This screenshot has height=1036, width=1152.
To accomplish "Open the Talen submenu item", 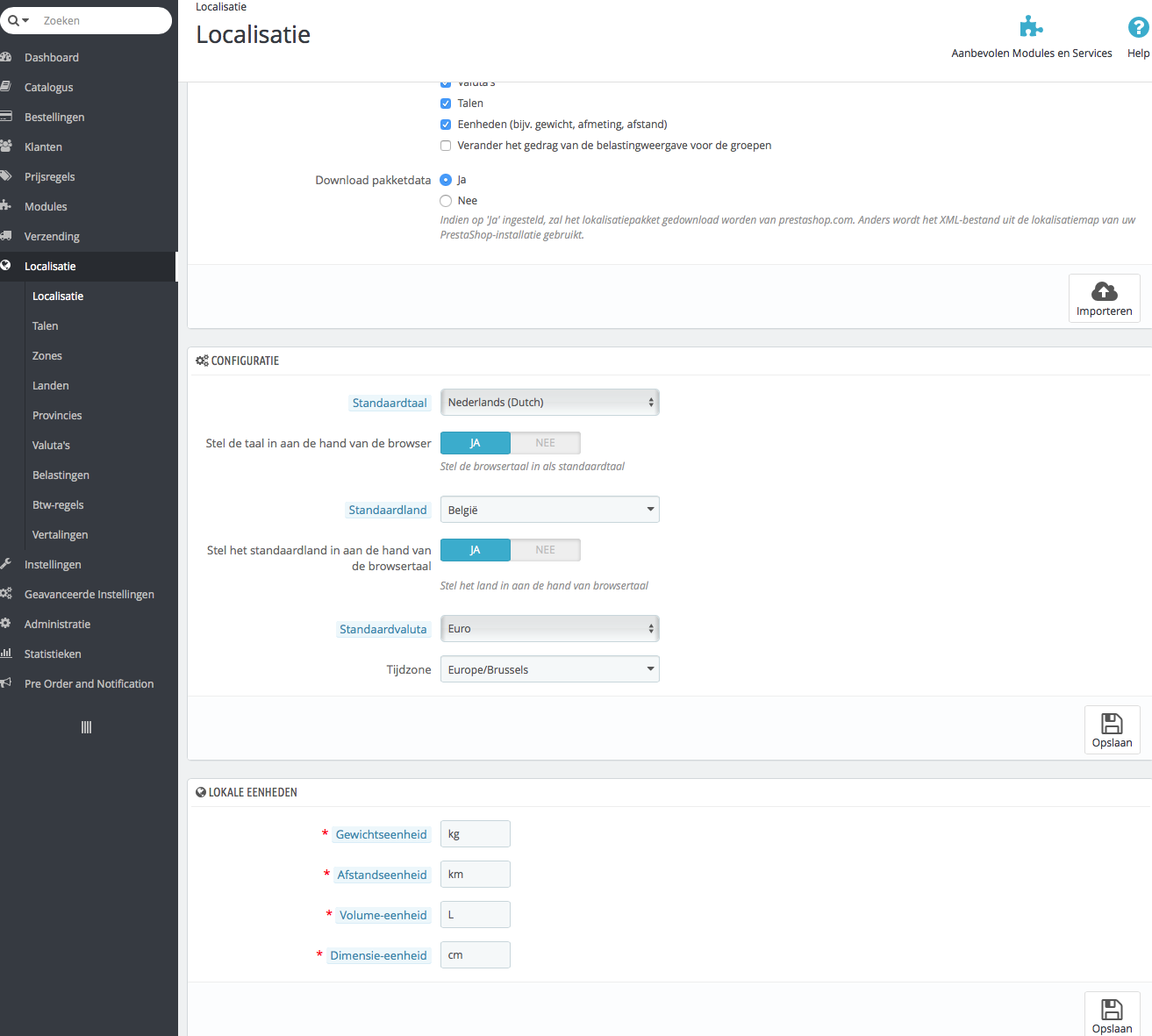I will [x=46, y=325].
